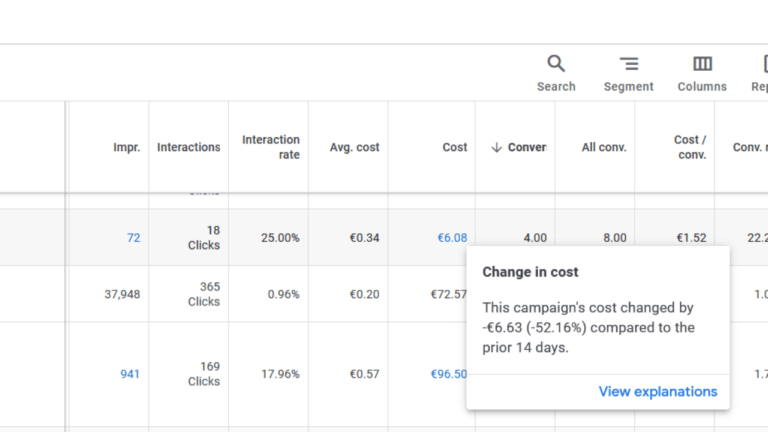The height and width of the screenshot is (432, 768).
Task: Sort by Cost column header
Action: [x=455, y=147]
